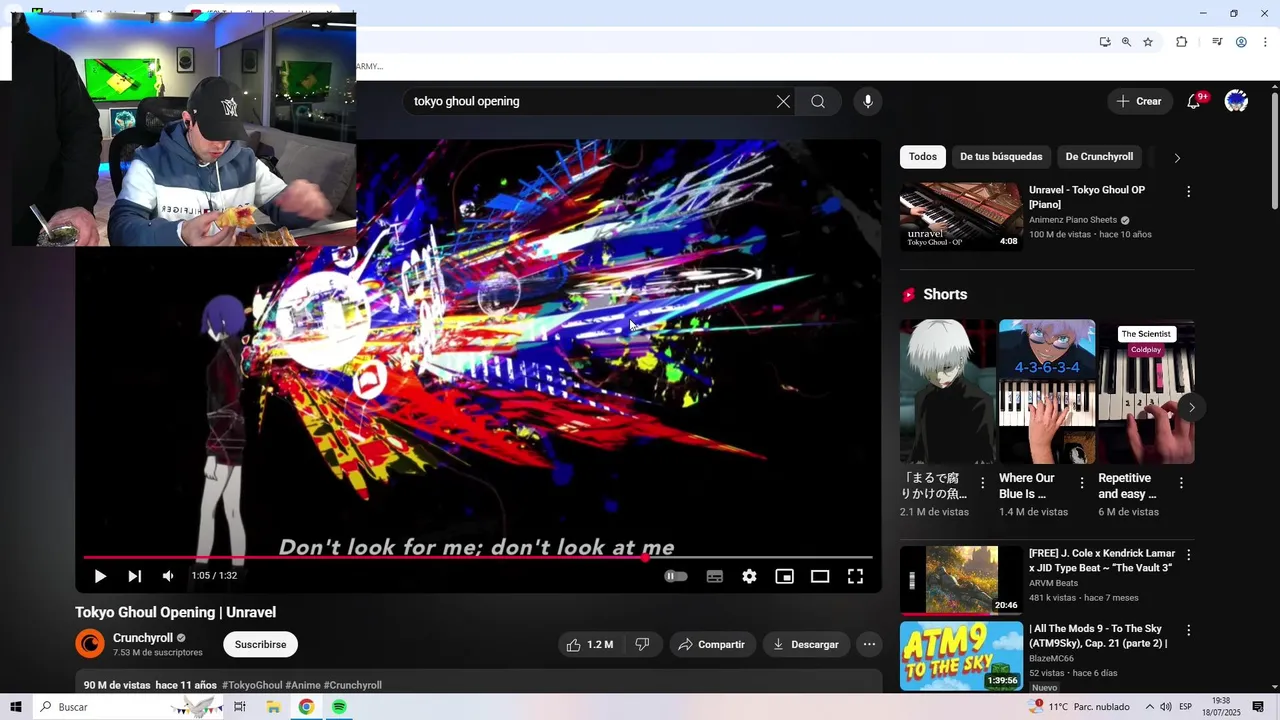Viewport: 1280px width, 720px height.
Task: Toggle the autoplay switch in player
Action: point(676,576)
